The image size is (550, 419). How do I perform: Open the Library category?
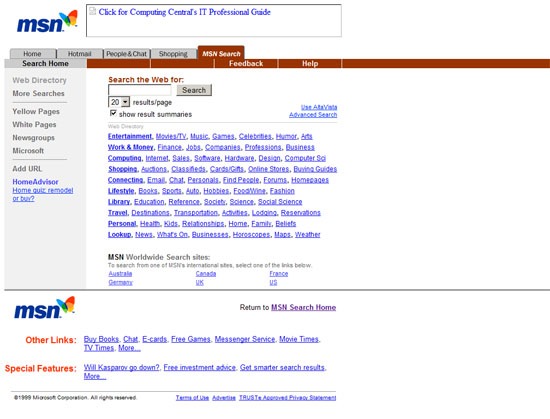click(119, 202)
